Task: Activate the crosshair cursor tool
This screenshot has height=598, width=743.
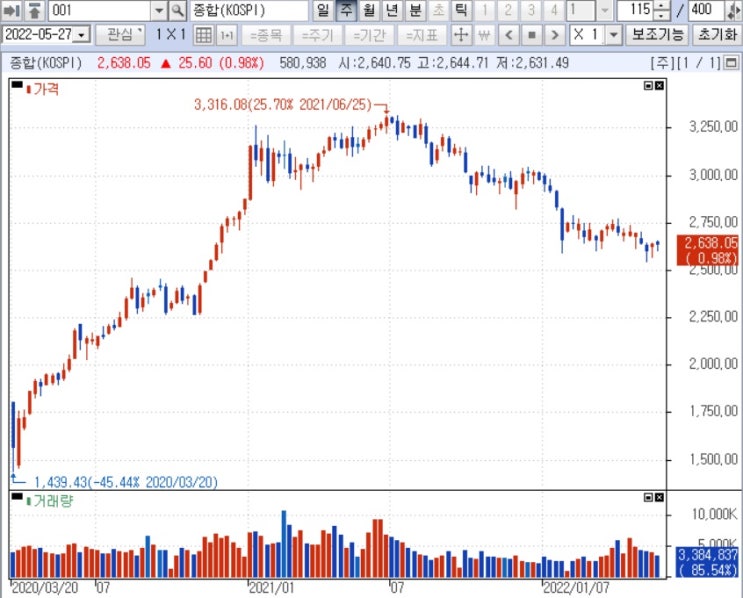Action: coord(461,35)
